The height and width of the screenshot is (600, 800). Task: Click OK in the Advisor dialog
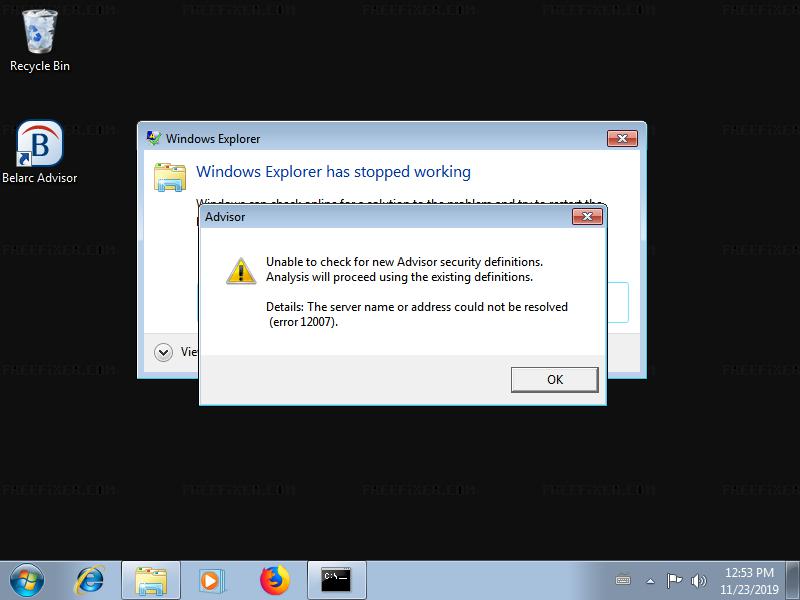pyautogui.click(x=555, y=380)
